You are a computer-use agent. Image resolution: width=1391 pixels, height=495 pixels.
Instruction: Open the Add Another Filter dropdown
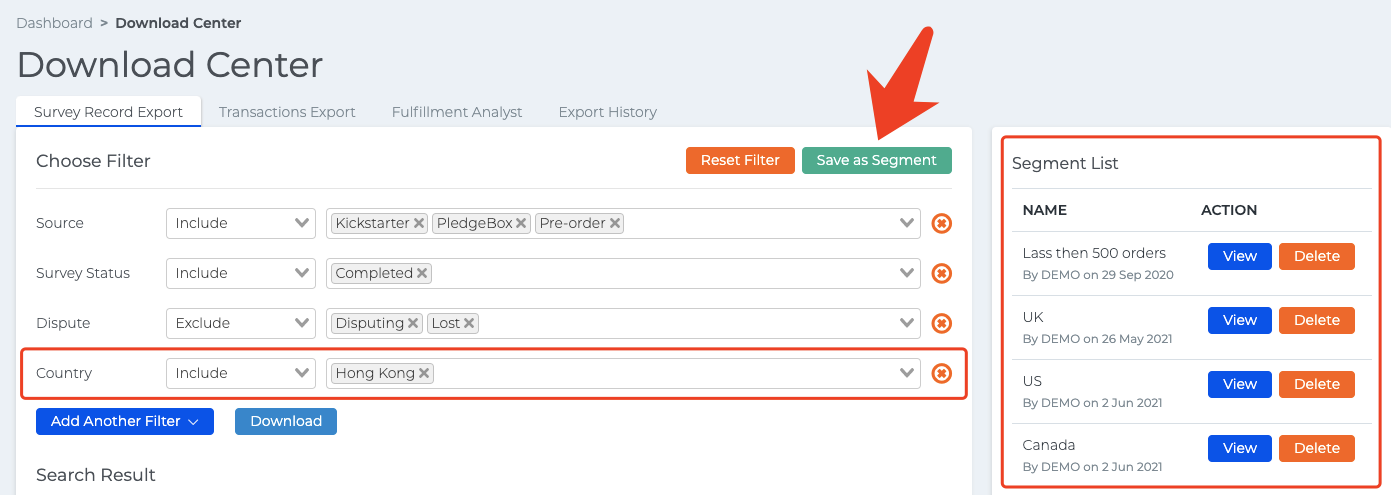click(125, 421)
